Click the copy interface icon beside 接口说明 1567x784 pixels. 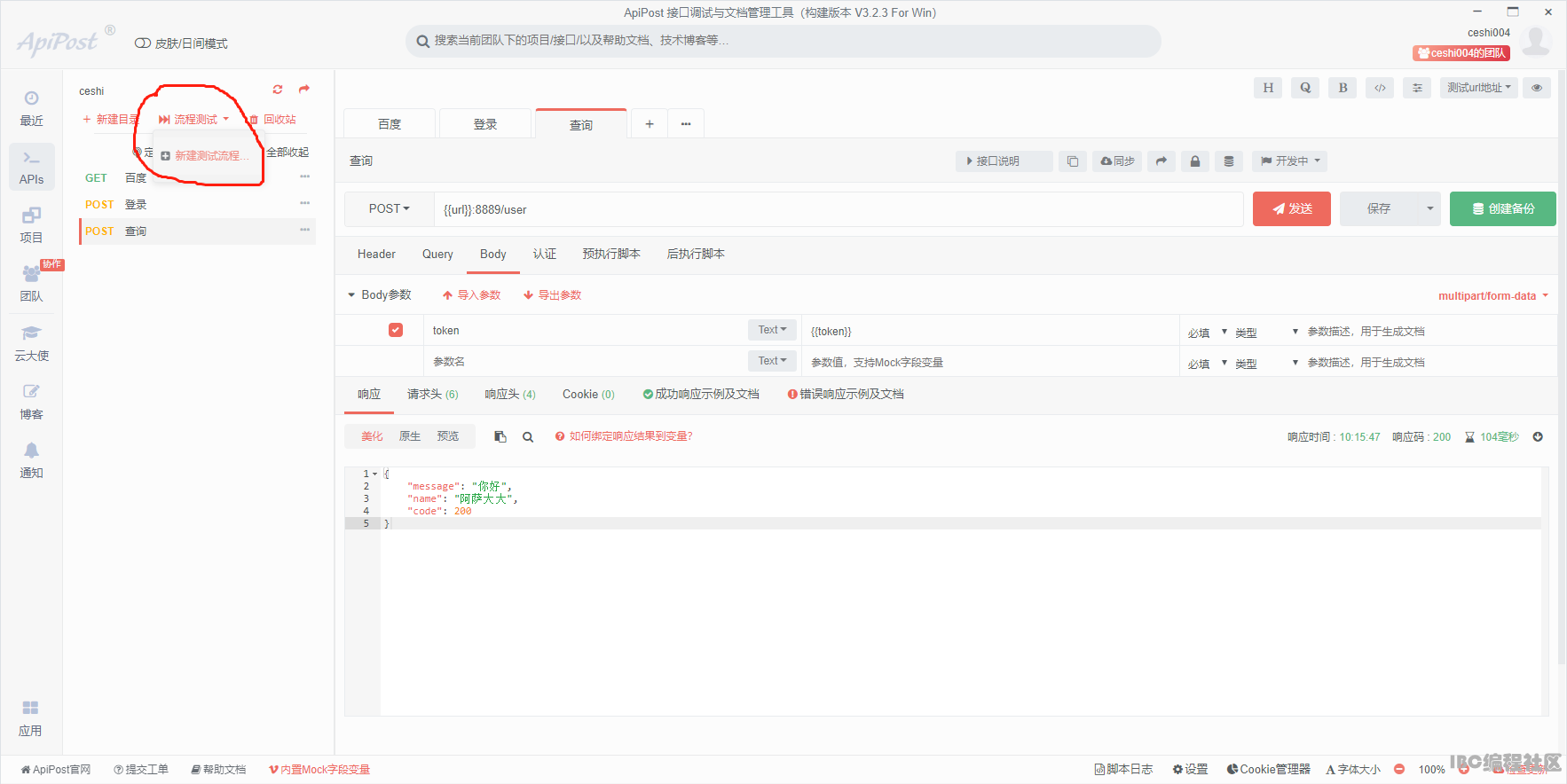1073,161
